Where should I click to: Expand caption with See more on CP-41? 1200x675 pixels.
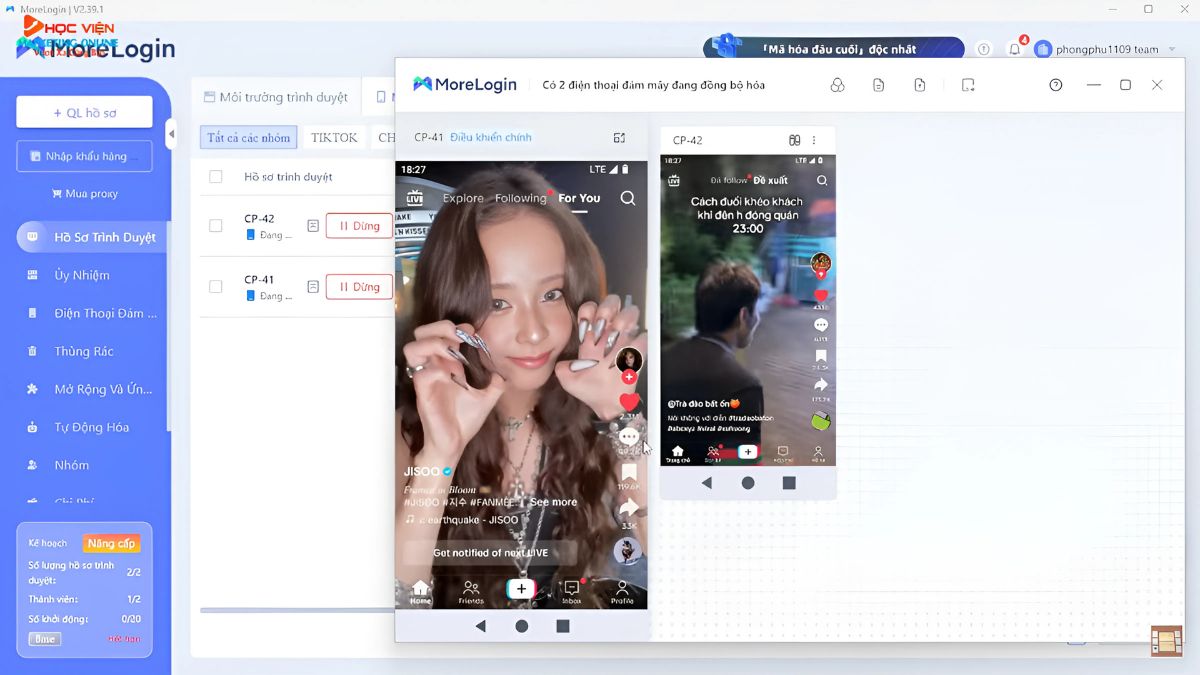tap(553, 502)
